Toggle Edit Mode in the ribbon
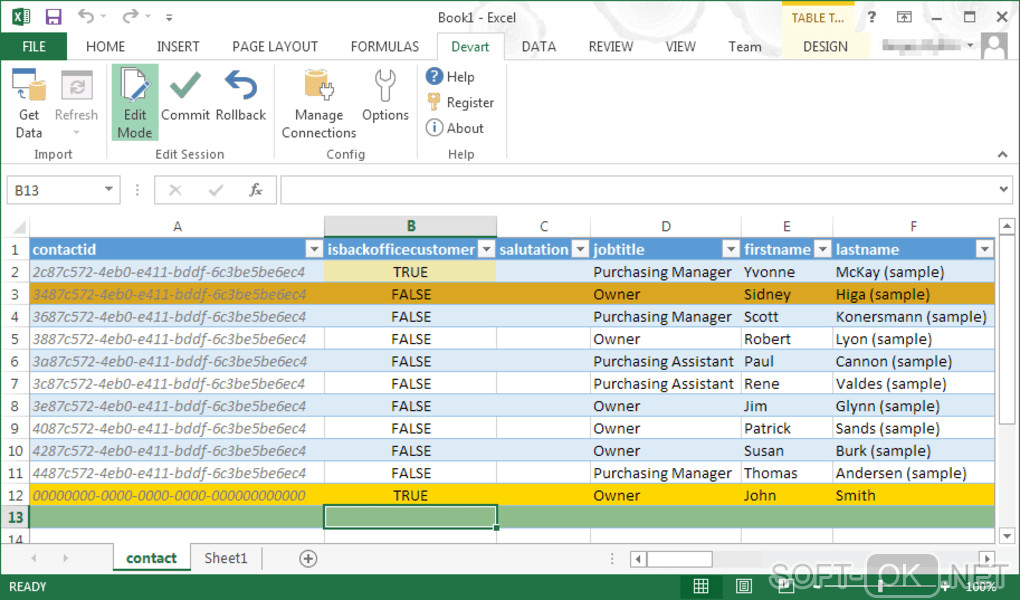The width and height of the screenshot is (1020, 600). click(135, 104)
